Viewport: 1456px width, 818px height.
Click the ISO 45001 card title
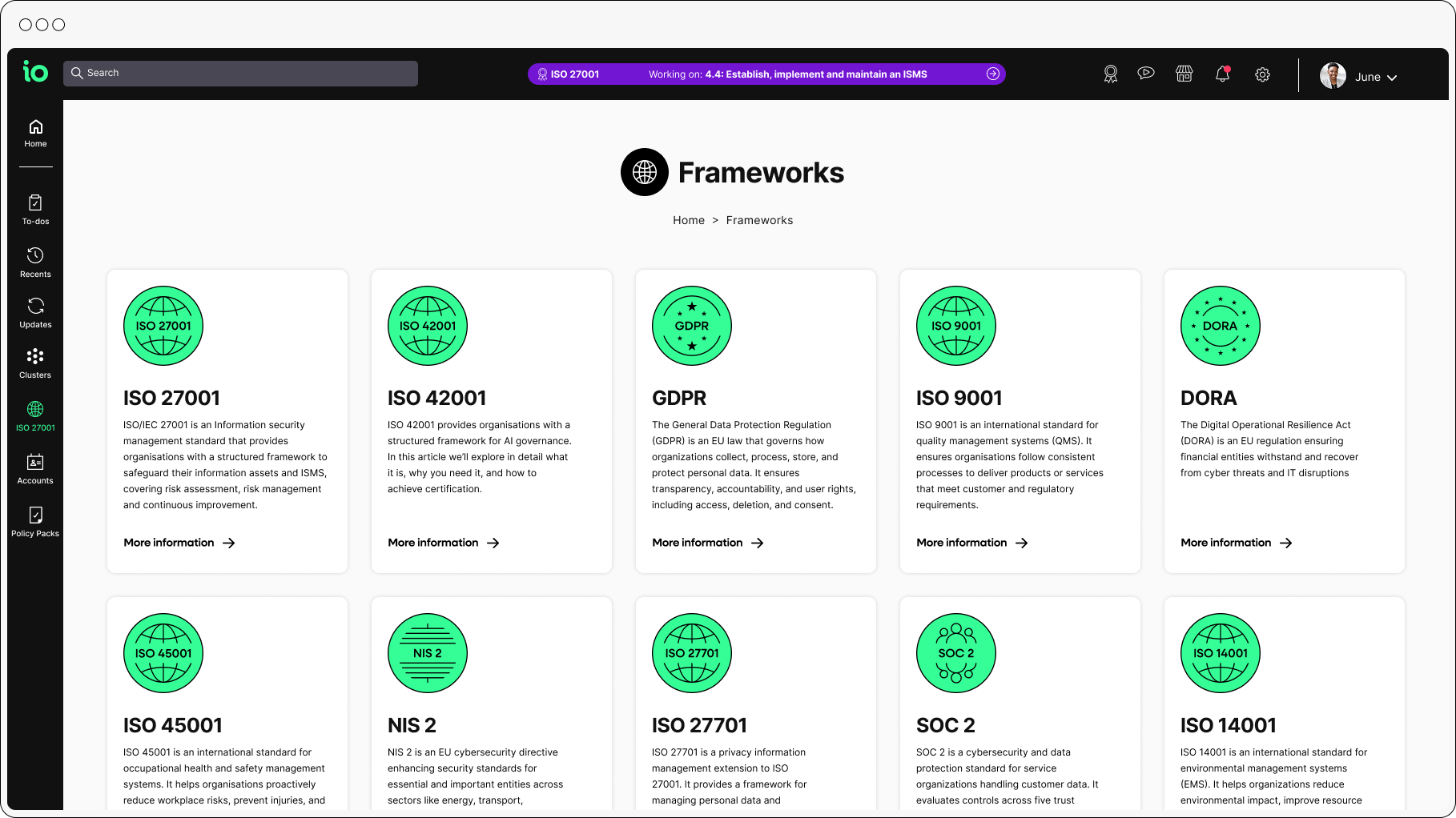(173, 725)
